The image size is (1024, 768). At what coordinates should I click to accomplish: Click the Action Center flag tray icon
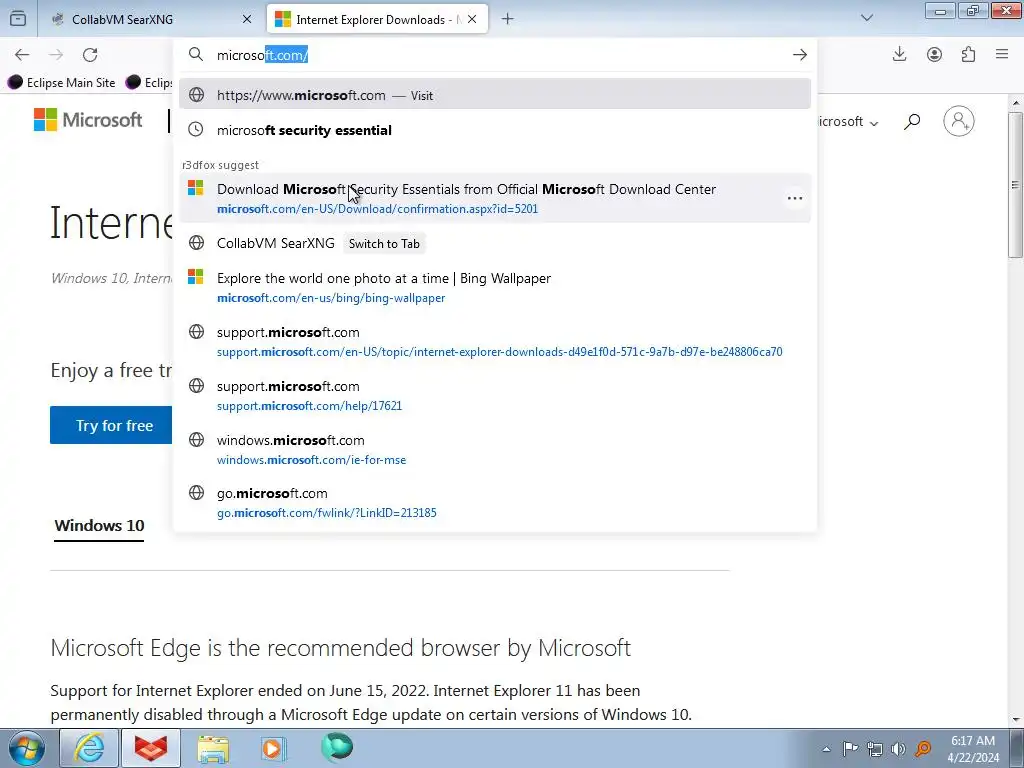pyautogui.click(x=850, y=749)
